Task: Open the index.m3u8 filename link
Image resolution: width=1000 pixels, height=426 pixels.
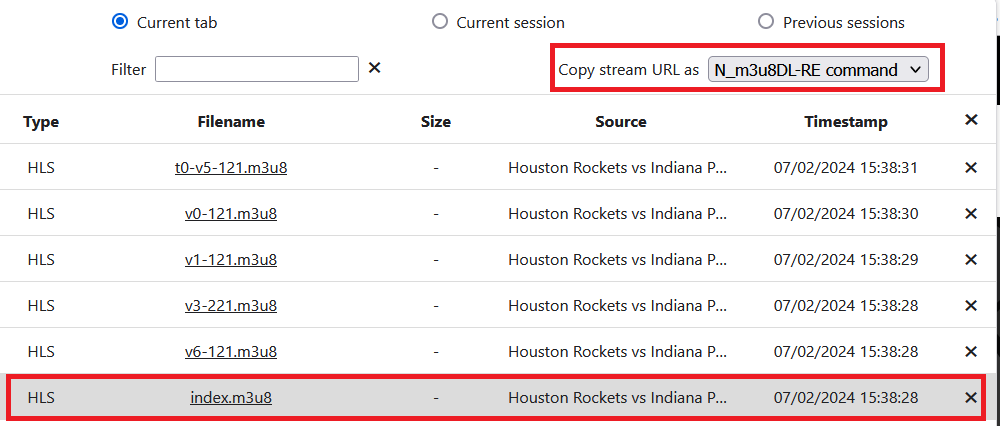Action: click(x=231, y=398)
